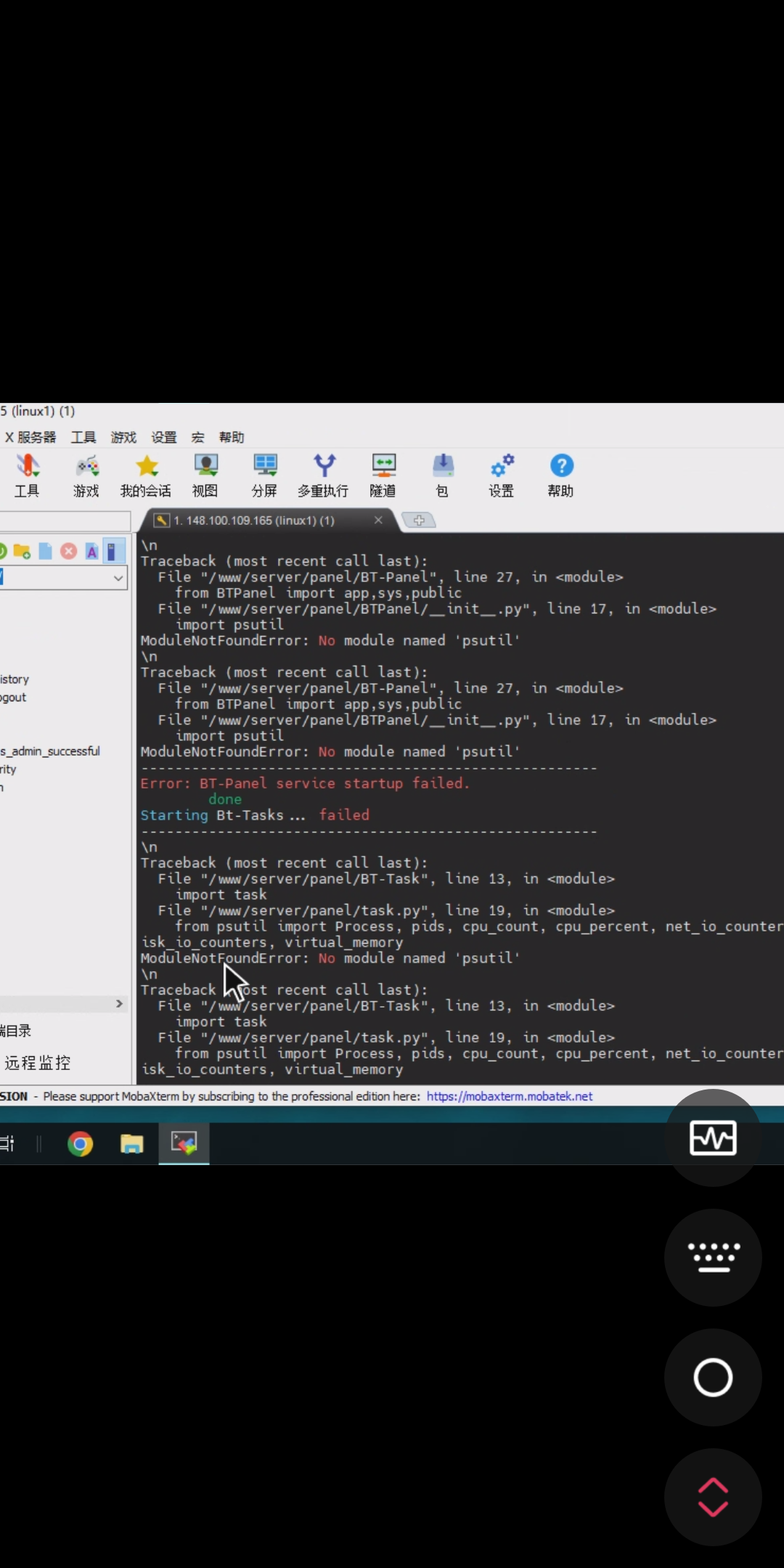784x1568 pixels.
Task: Open the 游戏 (Games) toolbar icon
Action: [x=86, y=475]
